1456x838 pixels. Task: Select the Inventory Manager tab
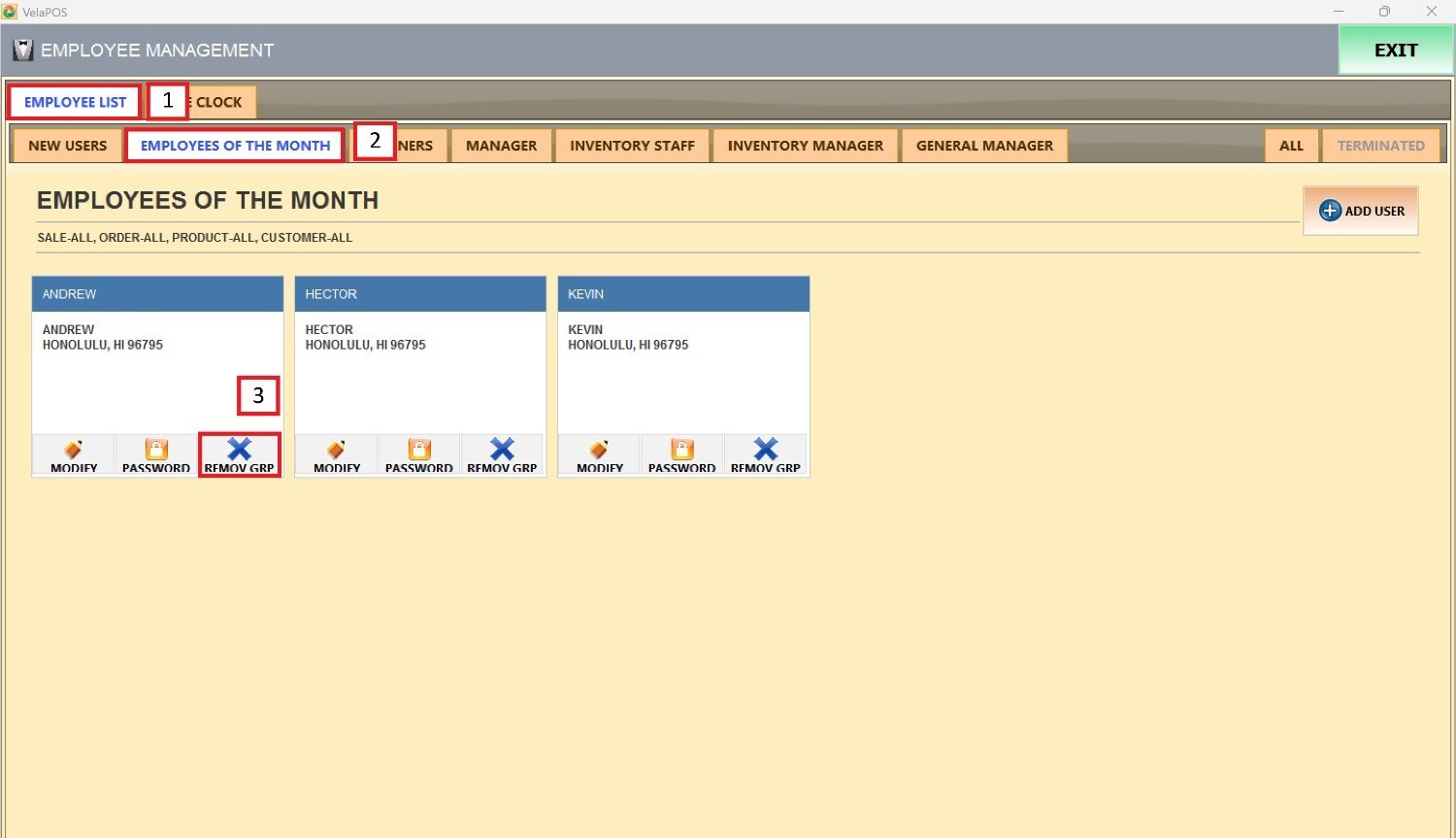coord(805,146)
